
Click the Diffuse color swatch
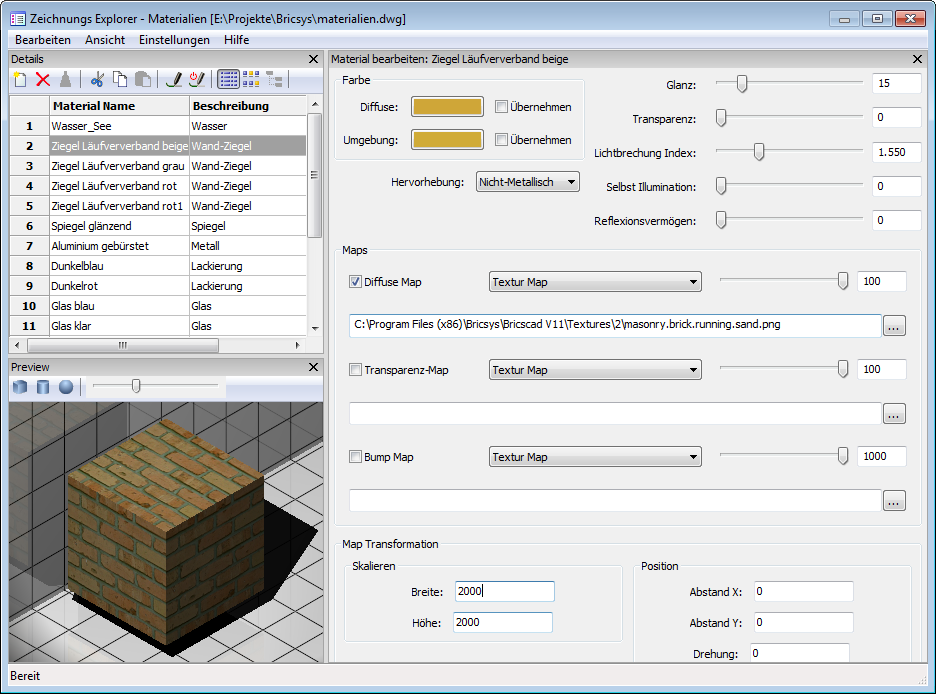[447, 107]
